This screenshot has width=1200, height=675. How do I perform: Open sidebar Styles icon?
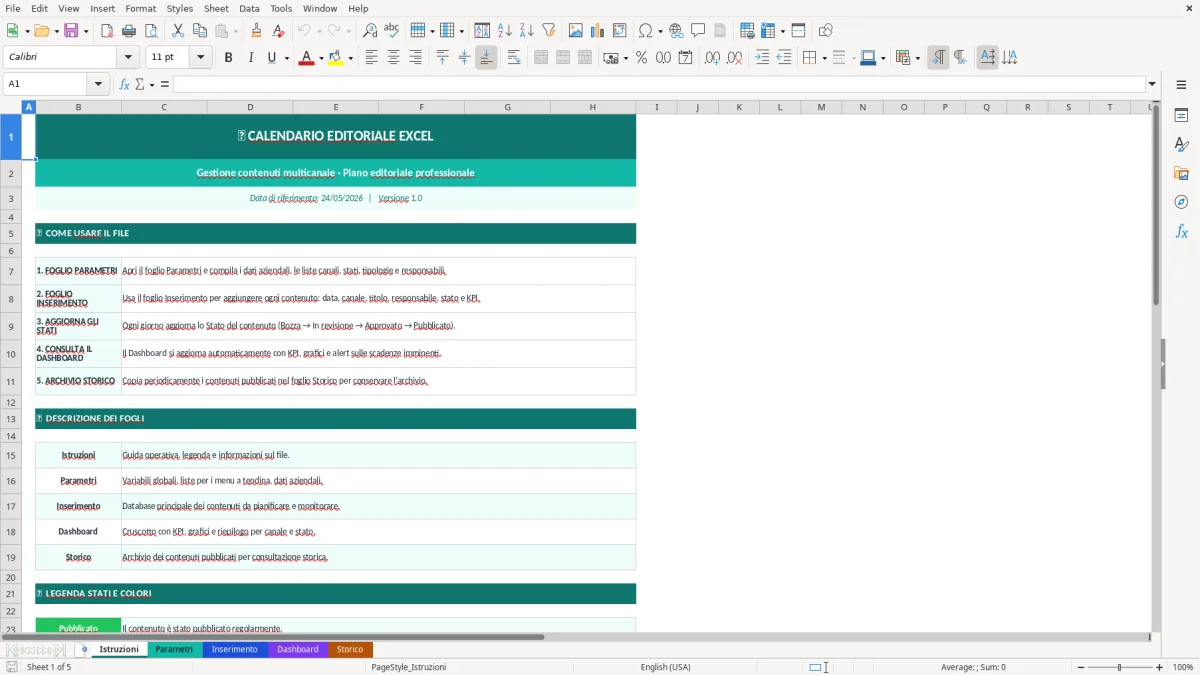coord(1181,145)
